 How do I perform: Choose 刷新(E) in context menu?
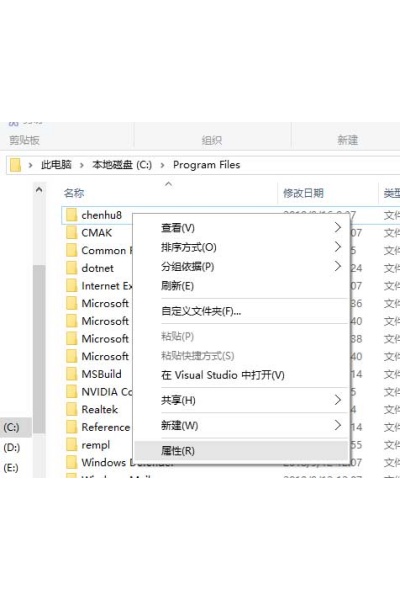[241, 286]
